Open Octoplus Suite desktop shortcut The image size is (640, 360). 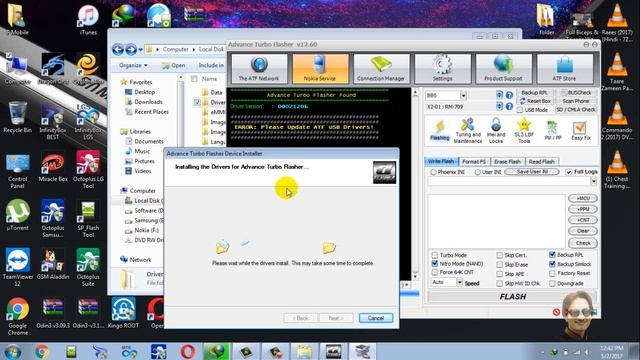(x=88, y=267)
